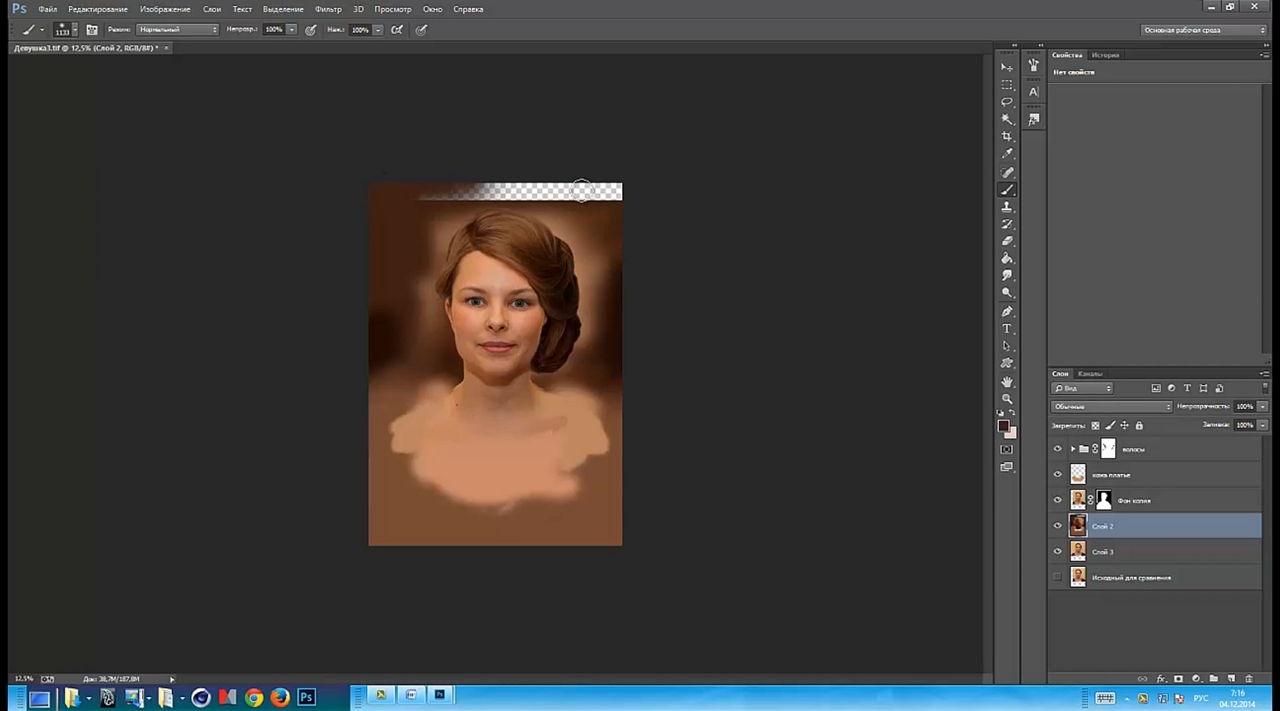Toggle airbrush mode in options bar
This screenshot has height=711, width=1280.
397,30
